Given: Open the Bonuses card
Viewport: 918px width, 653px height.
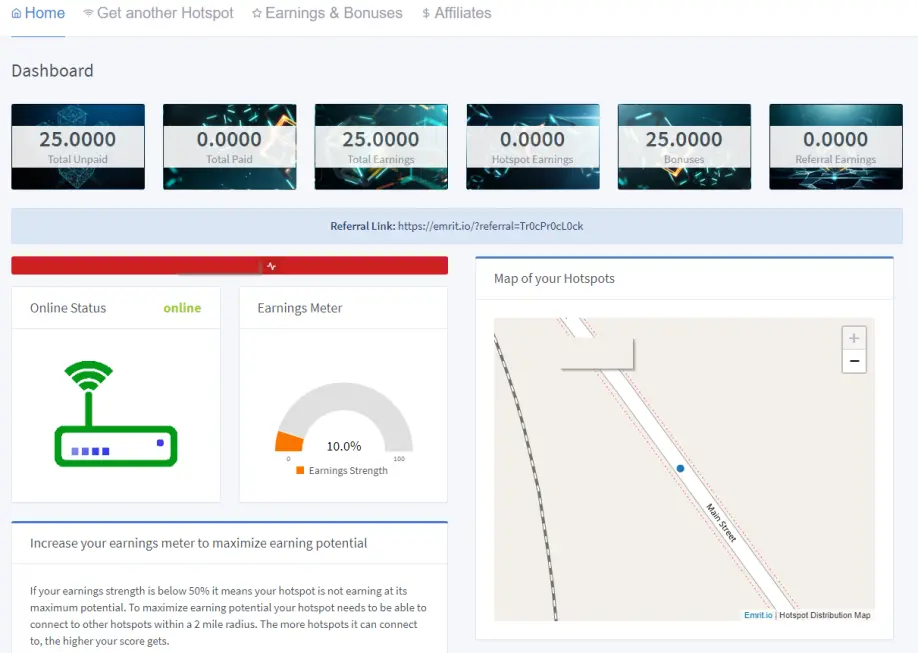Looking at the screenshot, I should pos(684,147).
